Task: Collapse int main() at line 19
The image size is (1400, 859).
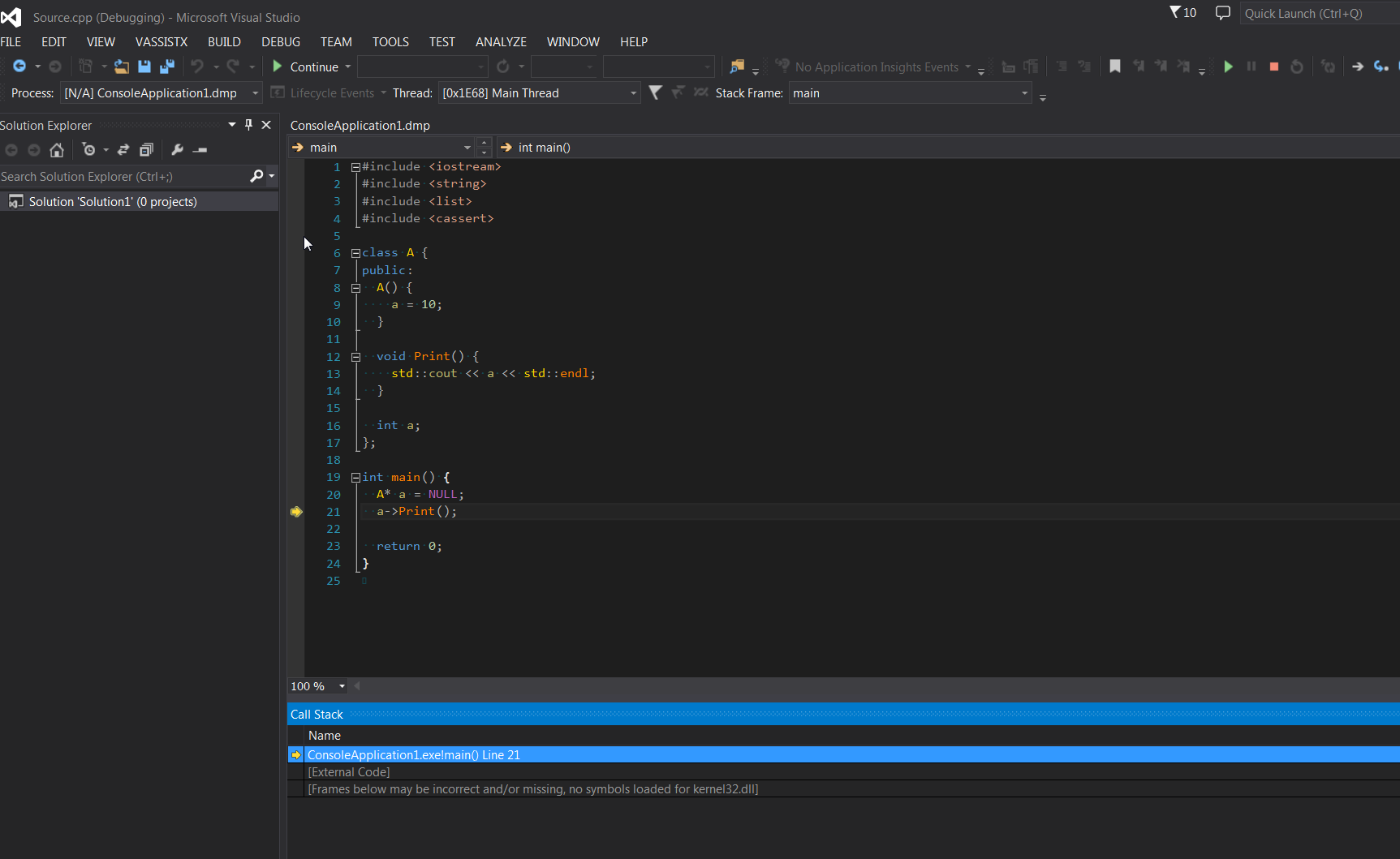Action: (x=355, y=478)
